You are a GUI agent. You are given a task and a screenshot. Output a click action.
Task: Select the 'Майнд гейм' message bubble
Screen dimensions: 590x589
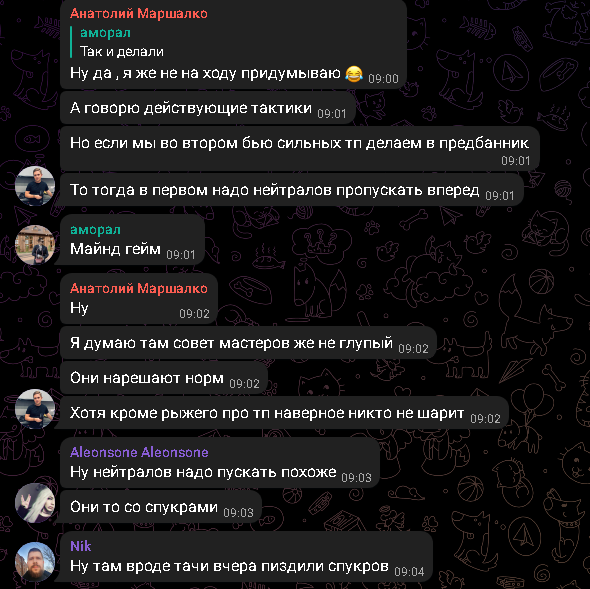132,240
